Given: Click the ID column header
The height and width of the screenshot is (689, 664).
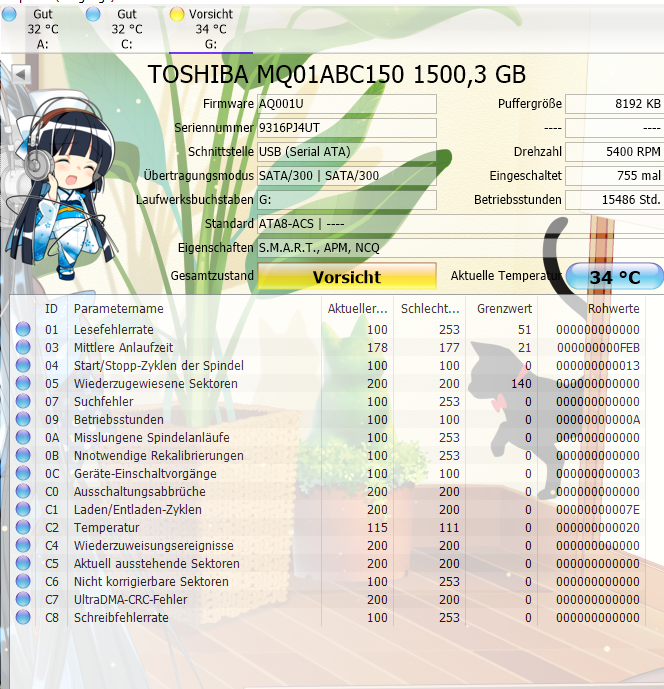Looking at the screenshot, I should tap(51, 308).
